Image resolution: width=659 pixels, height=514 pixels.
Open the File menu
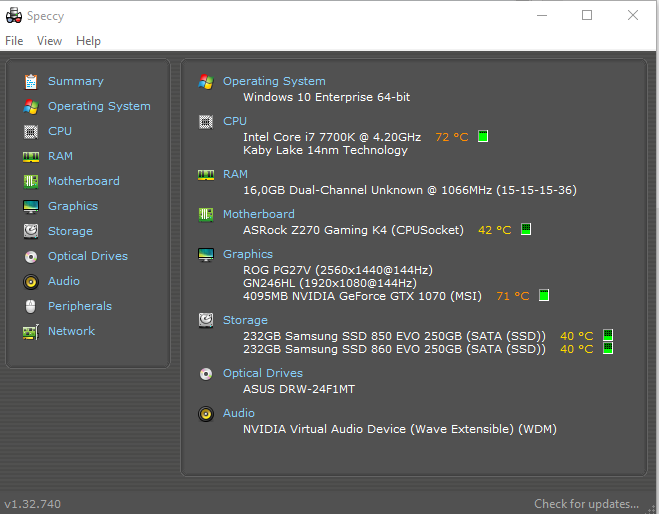14,41
